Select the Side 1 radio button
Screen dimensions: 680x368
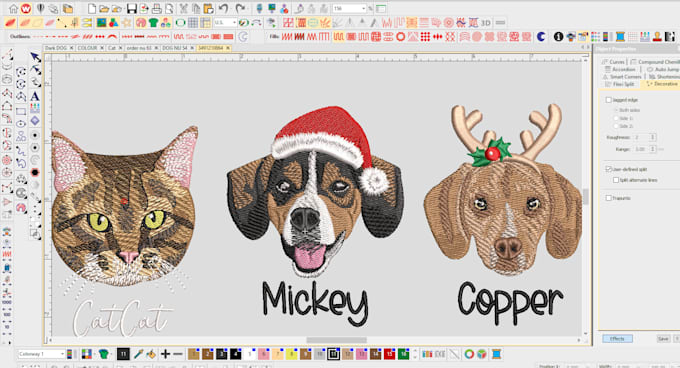(616, 118)
